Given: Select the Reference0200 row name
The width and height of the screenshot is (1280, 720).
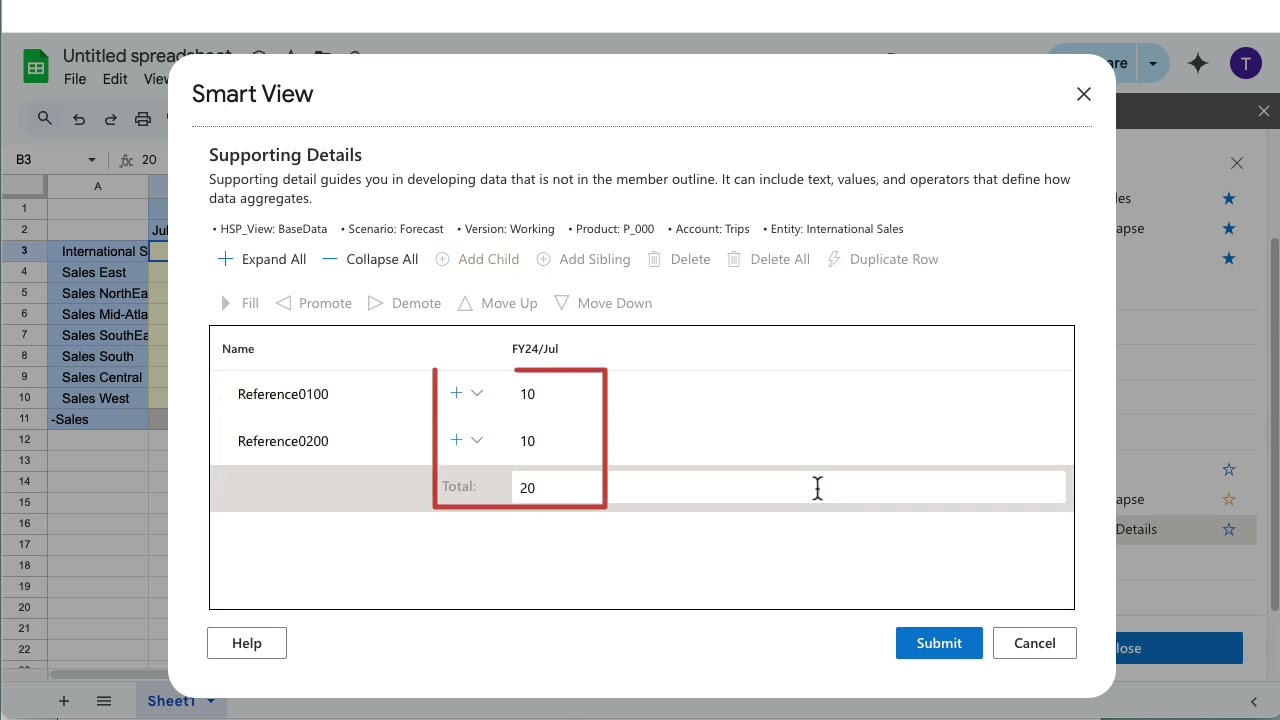Looking at the screenshot, I should click(283, 441).
